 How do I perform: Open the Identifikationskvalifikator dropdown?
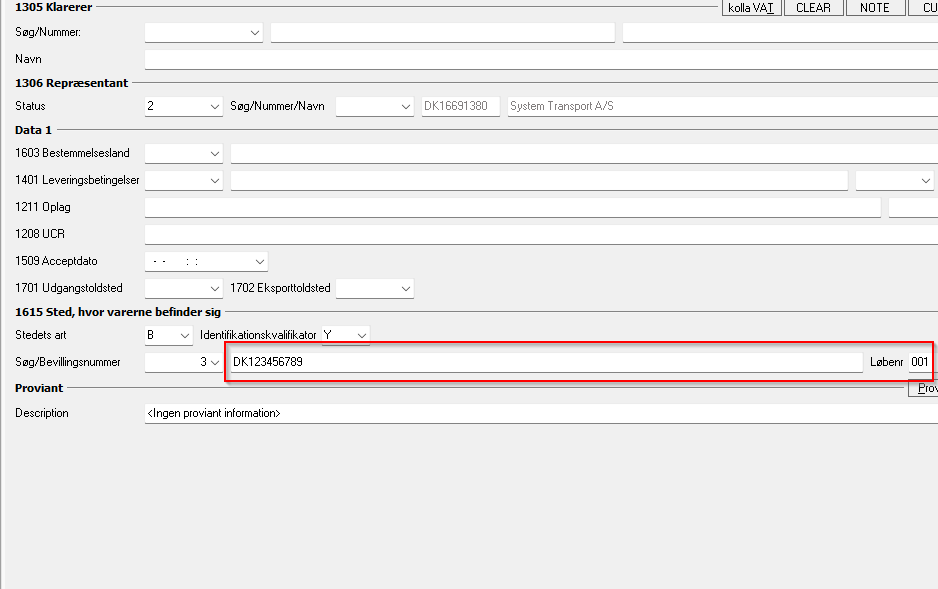[361, 335]
